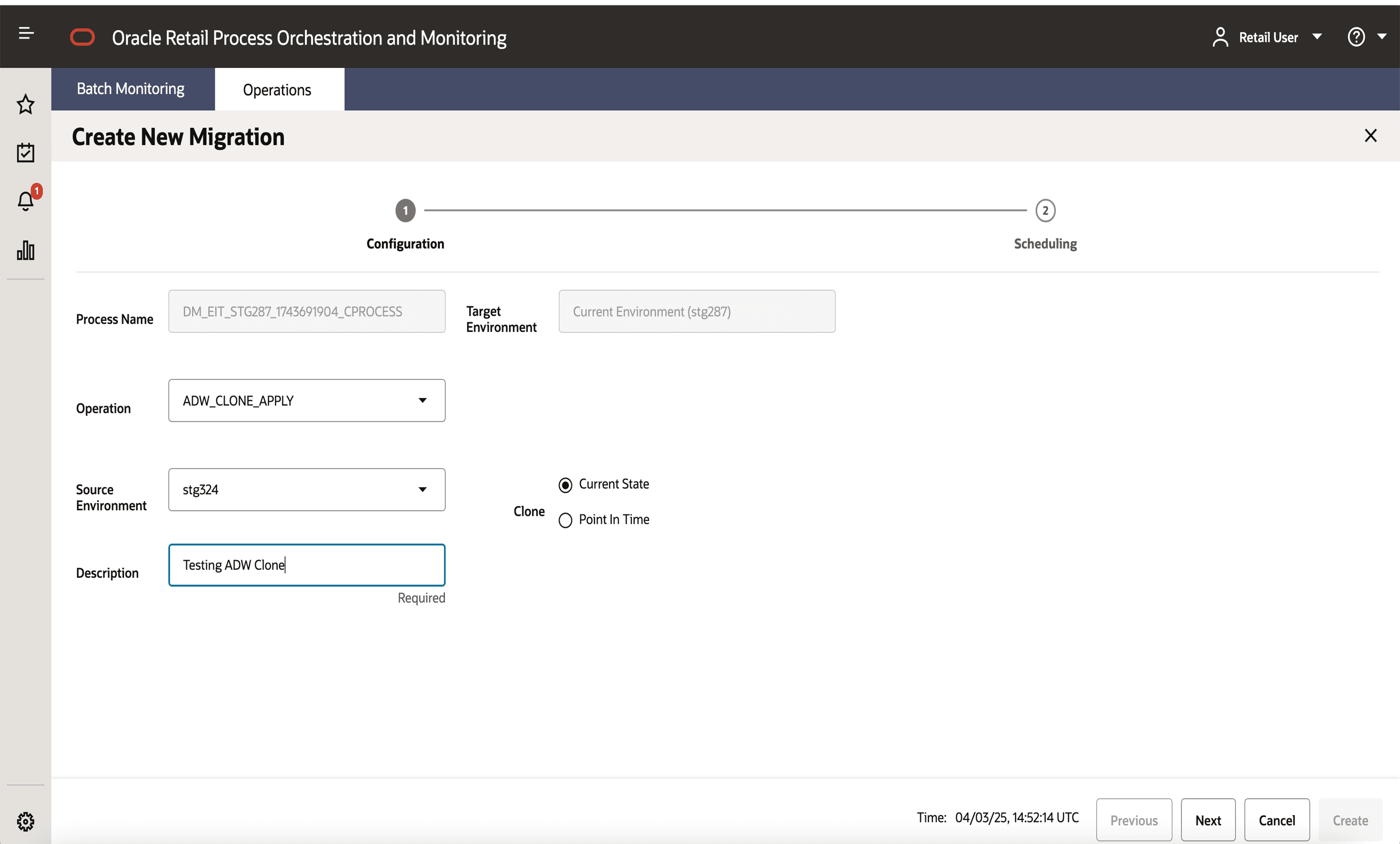Image resolution: width=1400 pixels, height=844 pixels.
Task: Click the Next button
Action: 1208,820
